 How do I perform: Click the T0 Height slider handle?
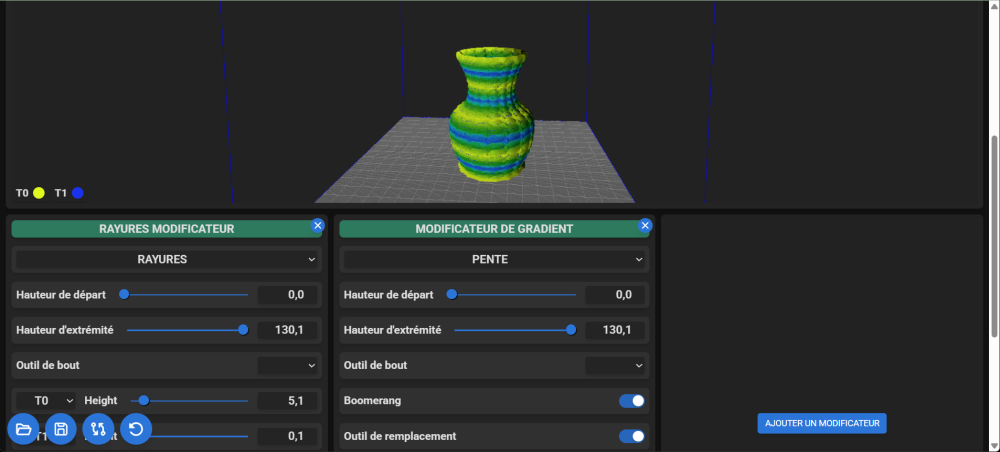point(144,400)
